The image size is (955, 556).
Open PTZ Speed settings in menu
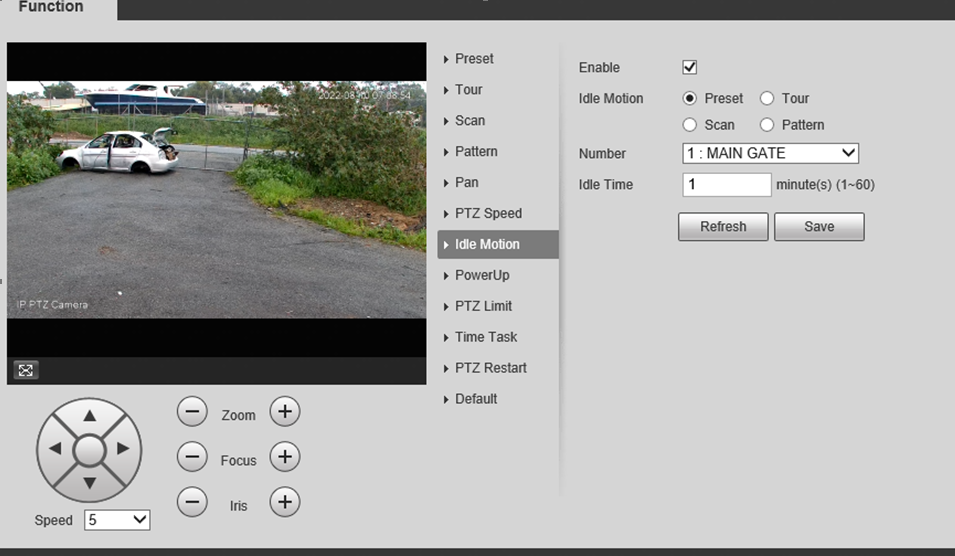488,213
